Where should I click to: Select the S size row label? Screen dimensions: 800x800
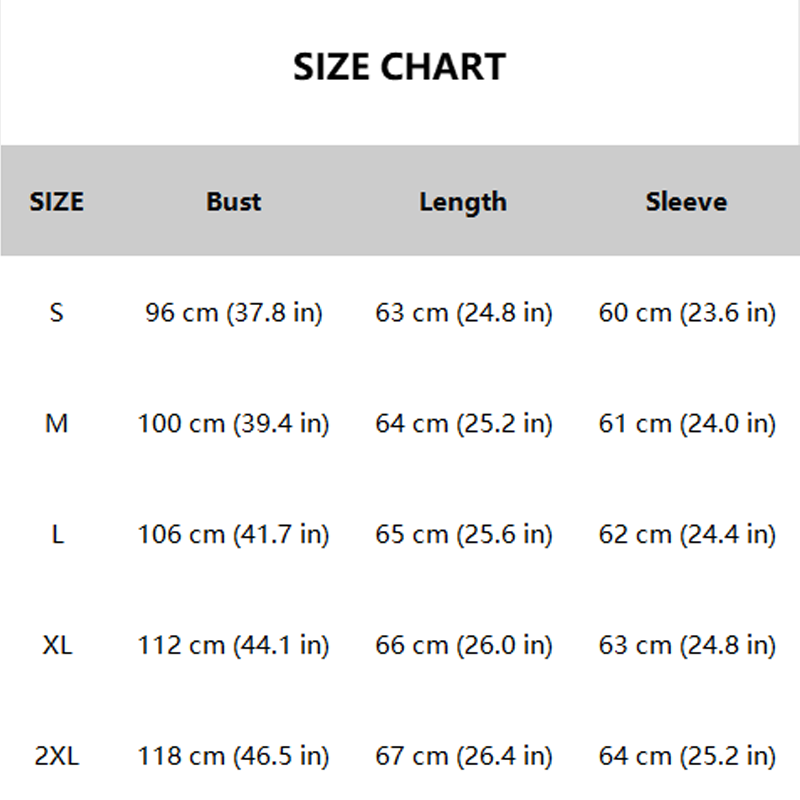tap(57, 313)
